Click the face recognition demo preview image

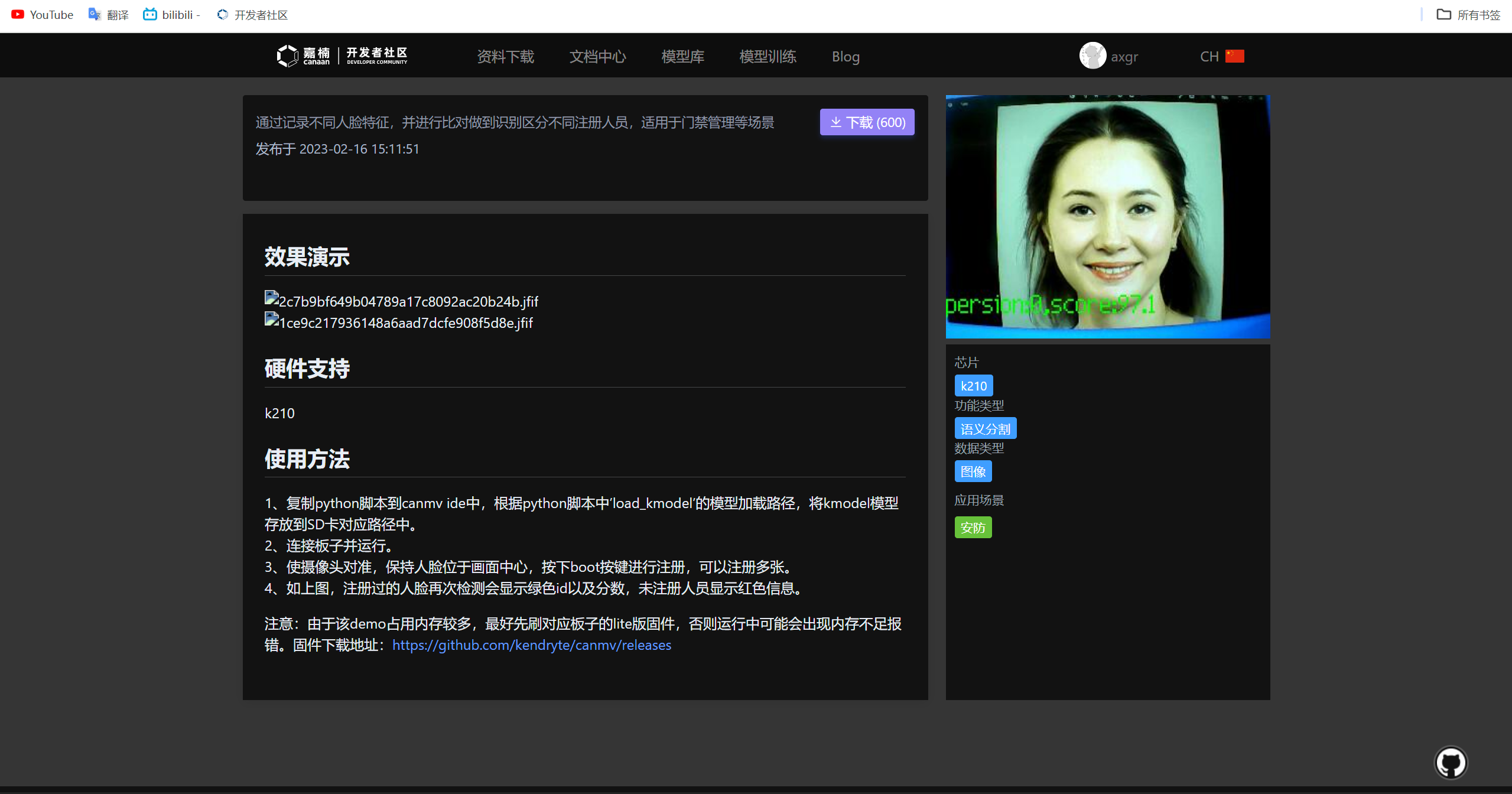coord(1107,216)
